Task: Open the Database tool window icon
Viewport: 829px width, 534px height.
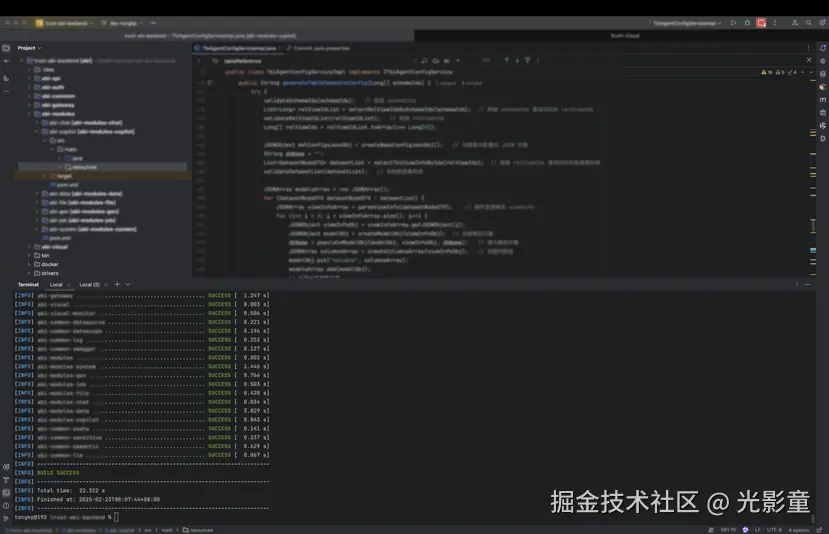Action: click(823, 73)
